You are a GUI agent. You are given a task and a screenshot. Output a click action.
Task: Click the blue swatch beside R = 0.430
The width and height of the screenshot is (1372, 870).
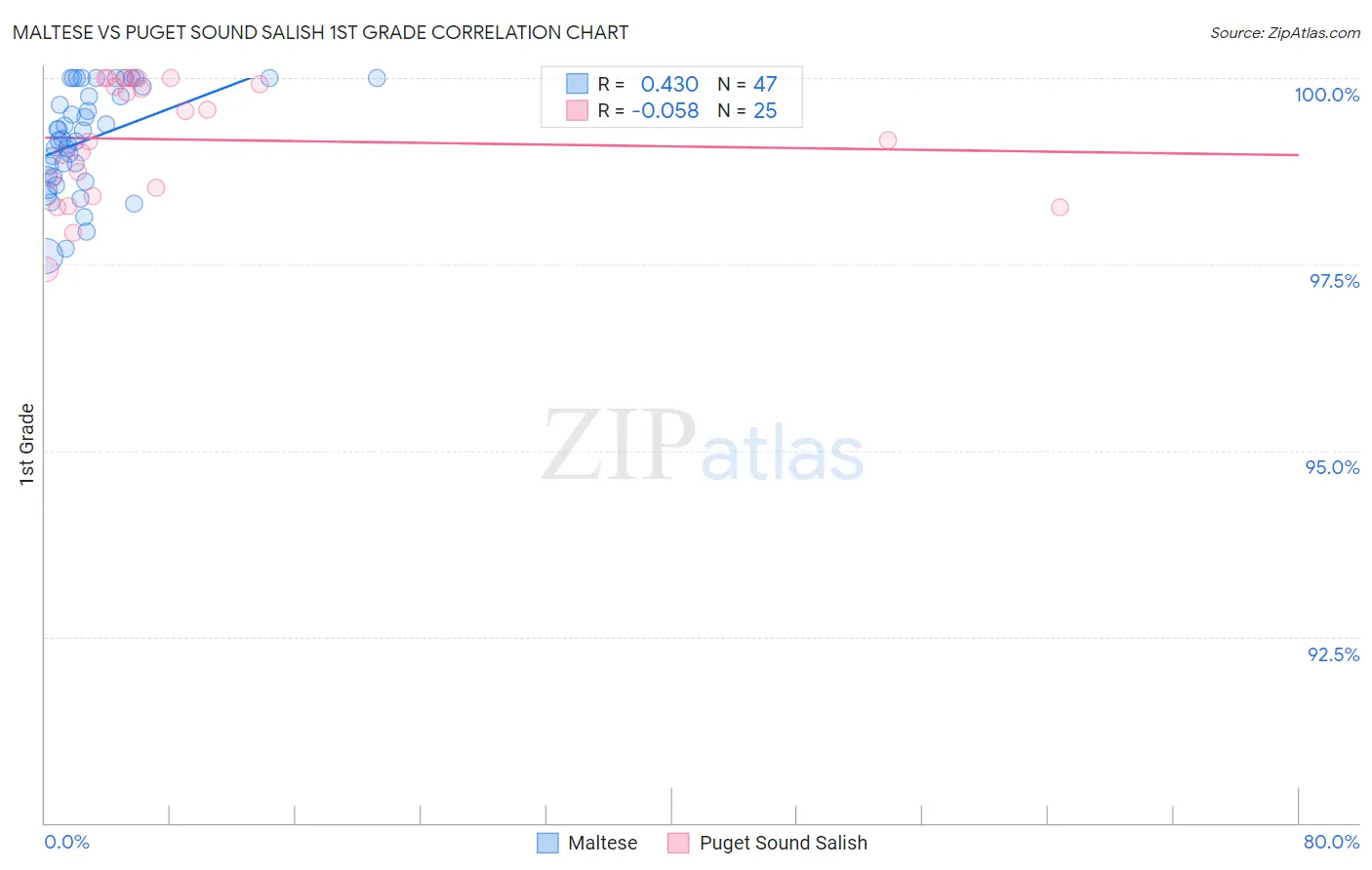tap(578, 84)
